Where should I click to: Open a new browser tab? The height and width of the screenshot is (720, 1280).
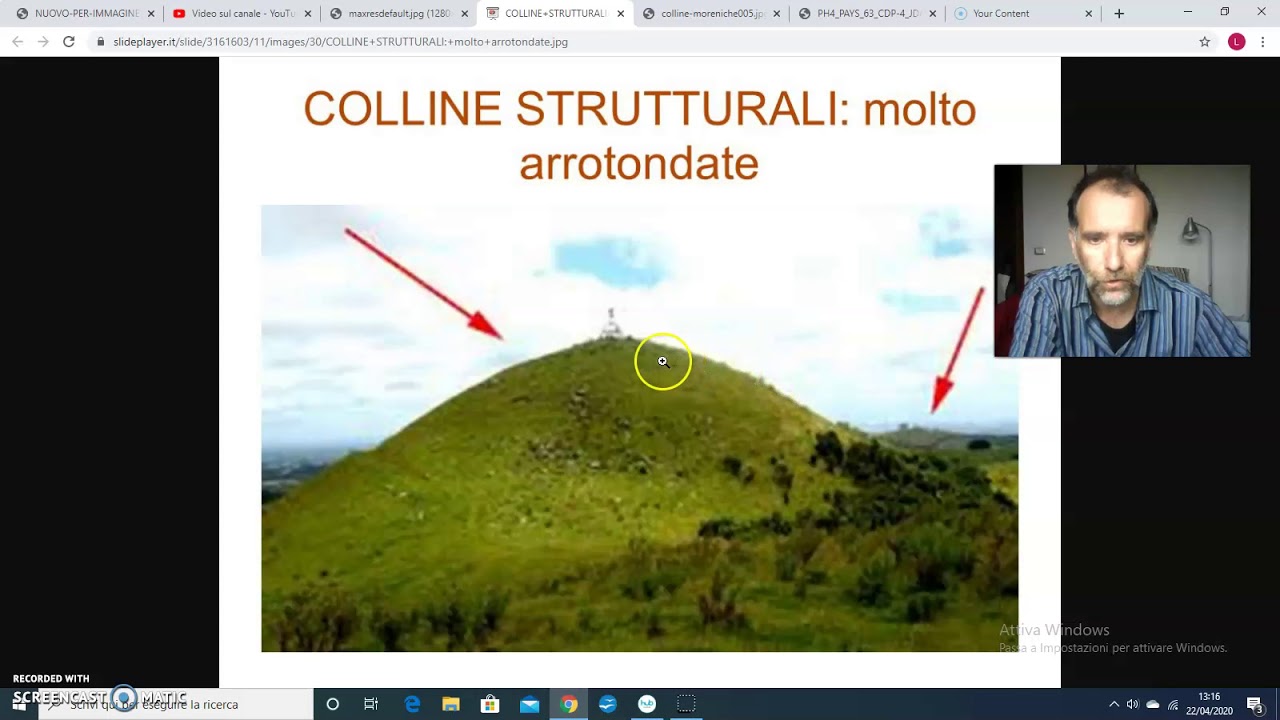coord(1119,14)
